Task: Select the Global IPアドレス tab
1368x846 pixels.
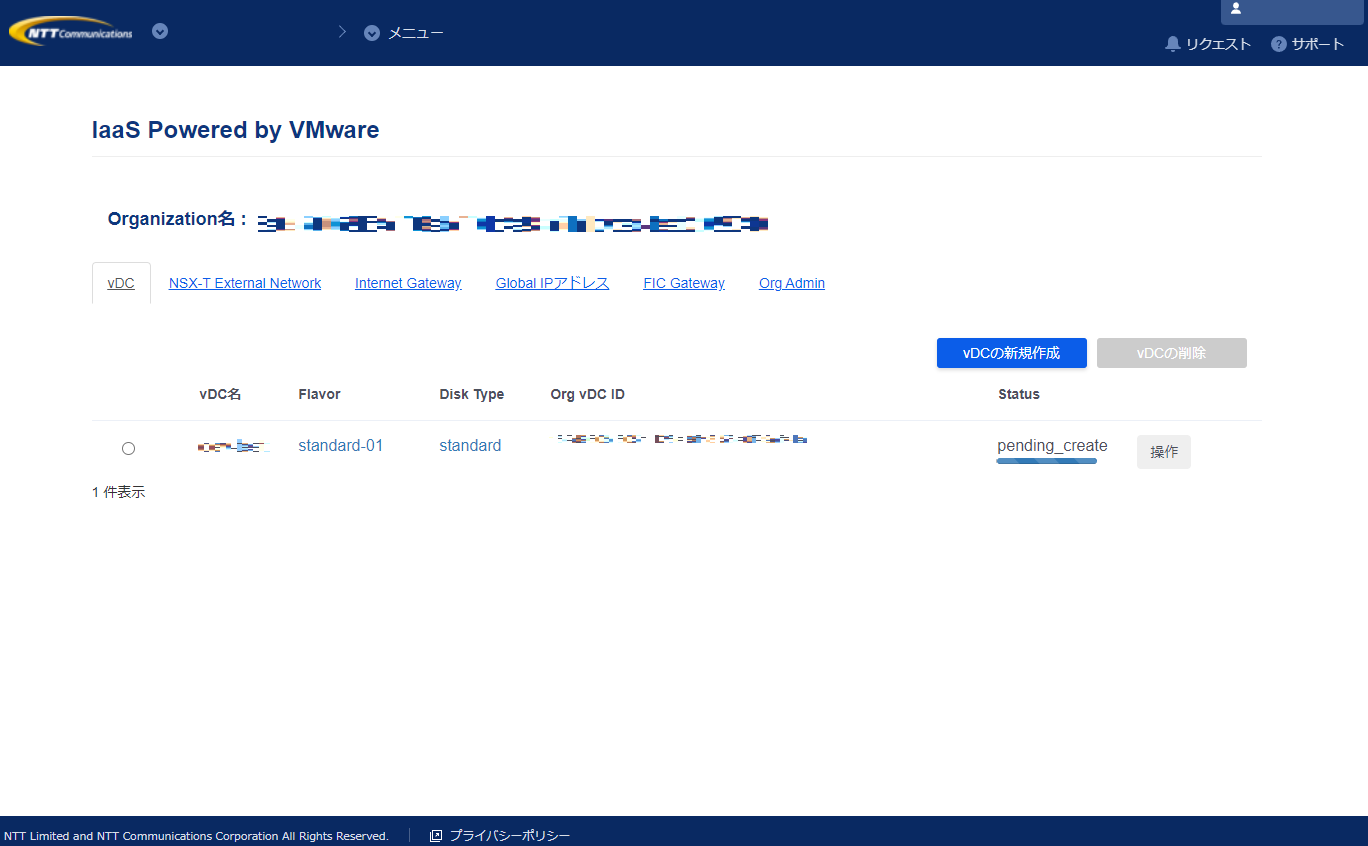Action: [552, 283]
